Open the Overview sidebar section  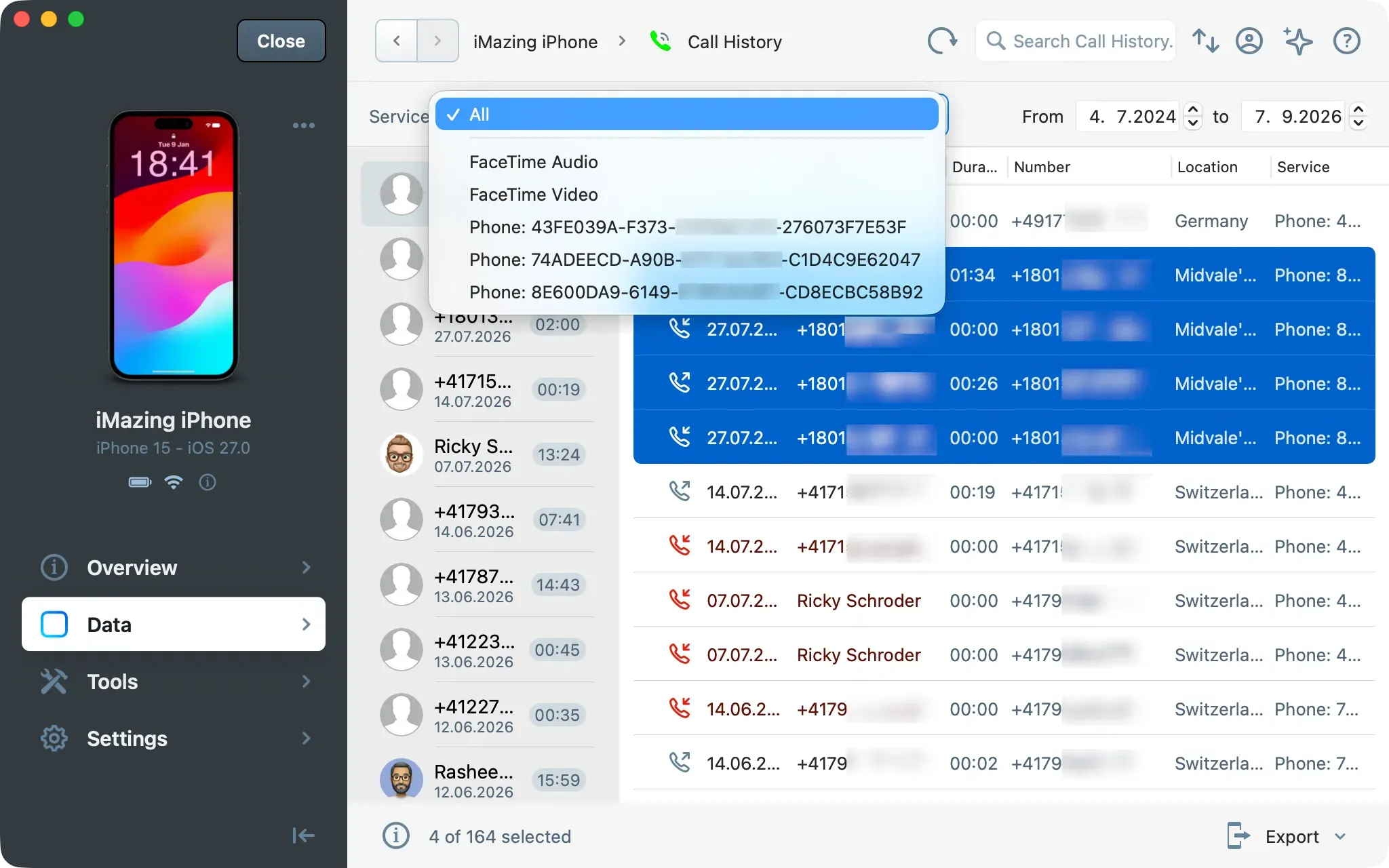(x=174, y=568)
